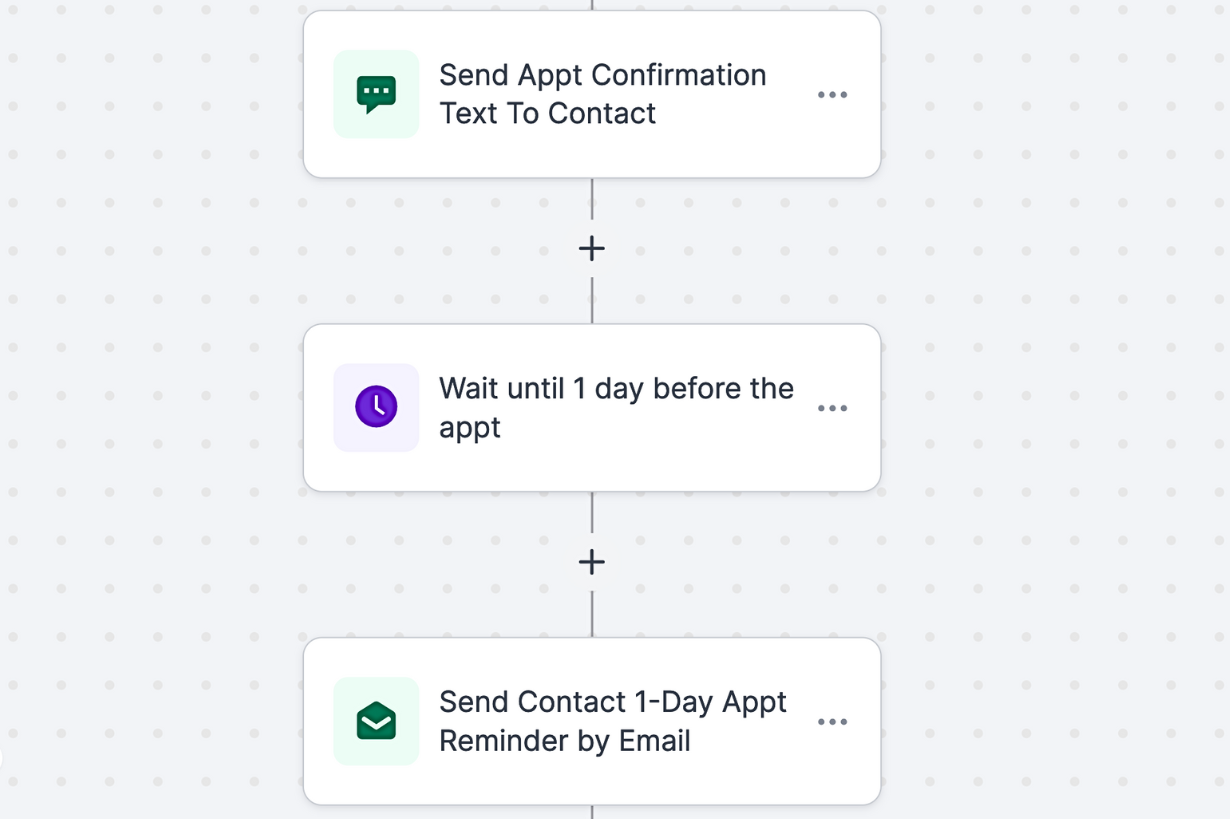Add a step before the email reminder action

click(592, 562)
